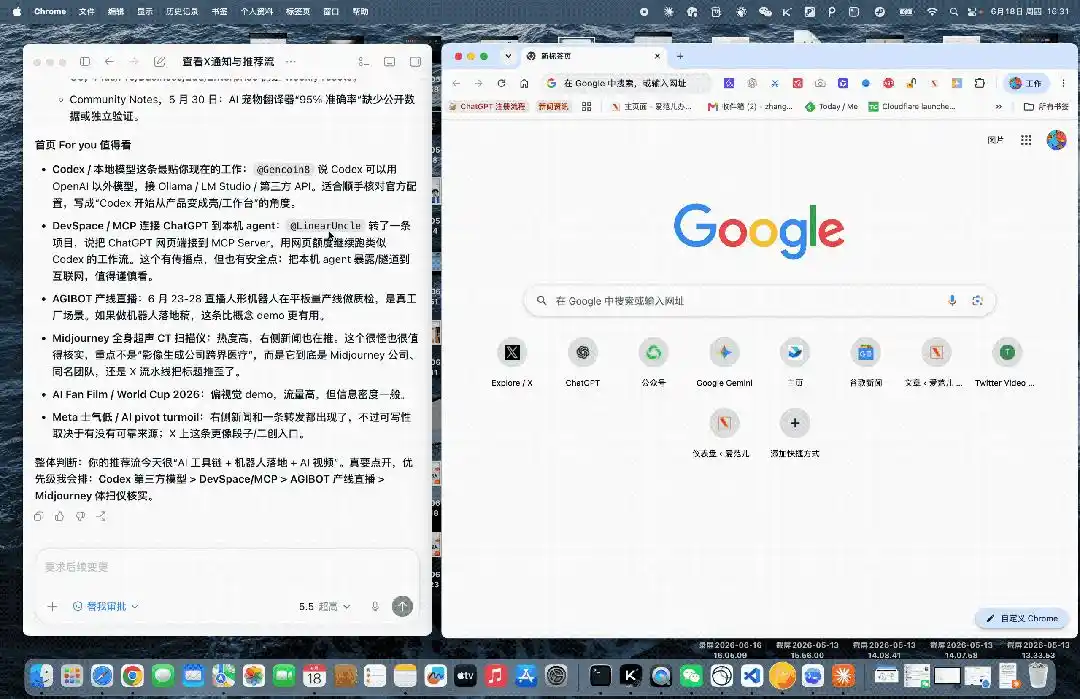Go back in the chat window

[110, 61]
